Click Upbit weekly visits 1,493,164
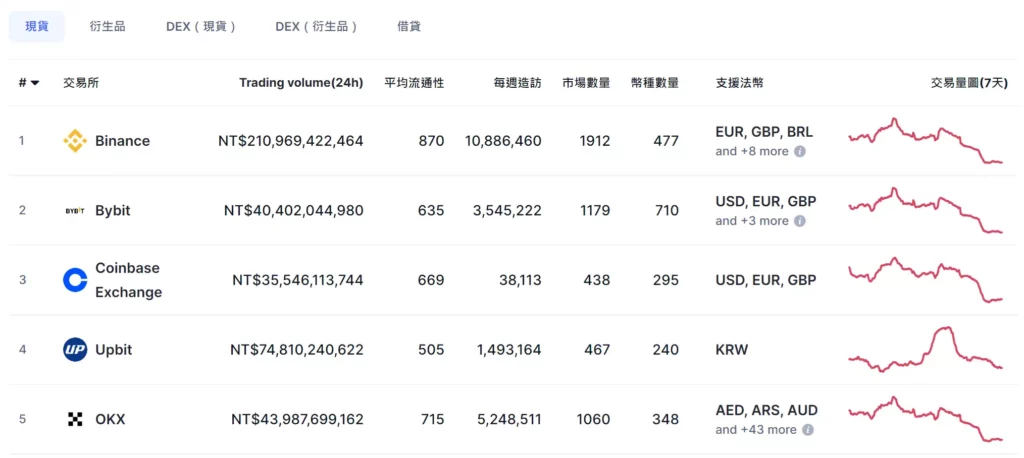 click(509, 350)
